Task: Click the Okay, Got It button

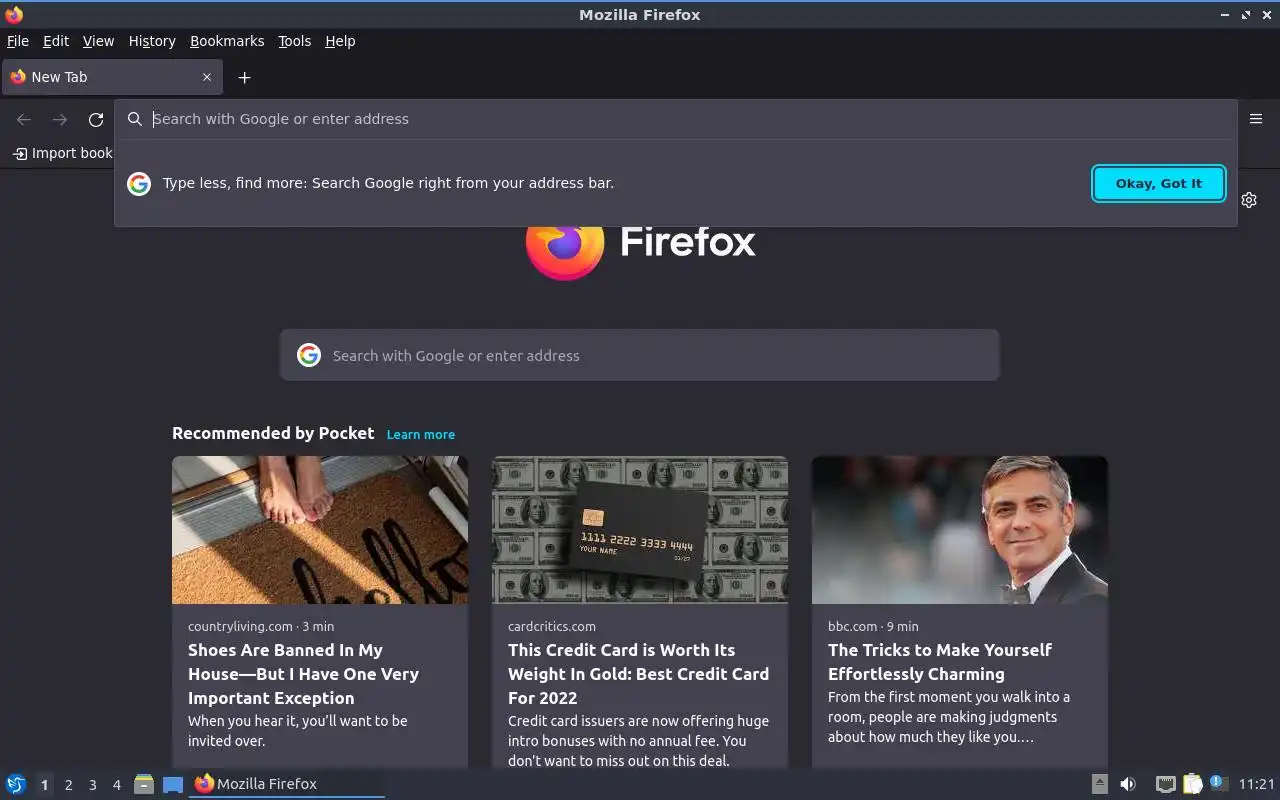Action: pos(1159,183)
